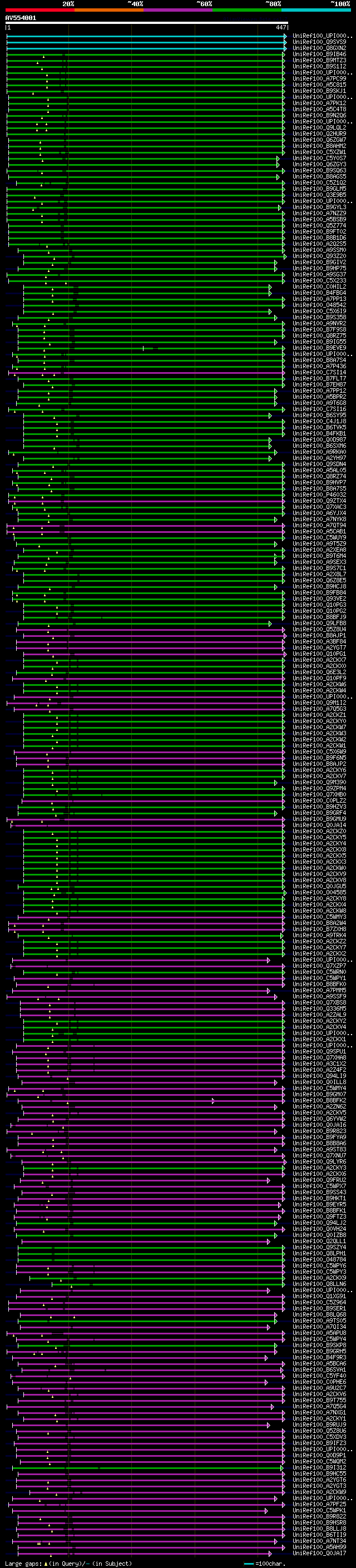This screenshot has width=356, height=1568.
Task: Choose hit UniRef100_A5C815
Action: coord(319,85)
